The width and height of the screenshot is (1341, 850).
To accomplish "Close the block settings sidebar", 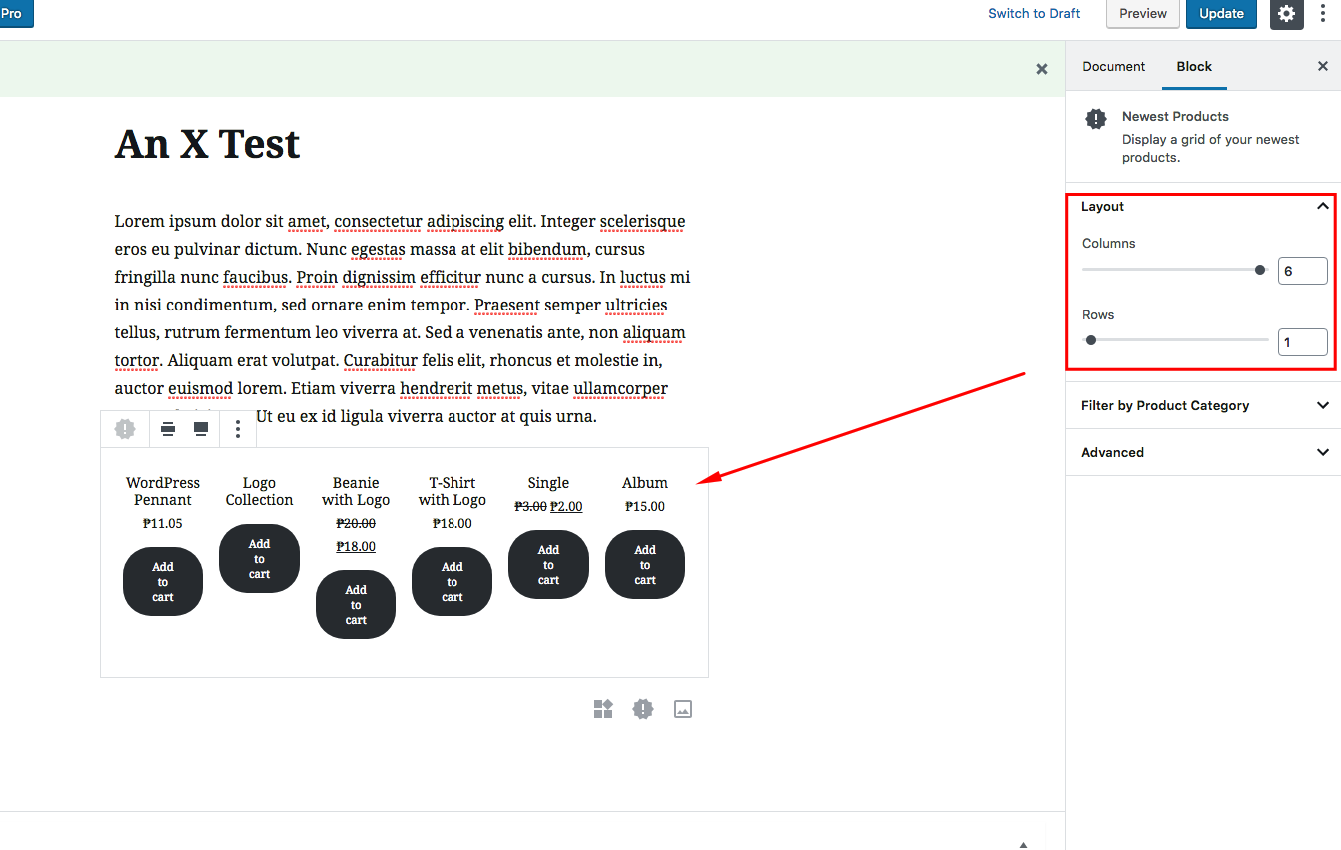I will click(1322, 66).
